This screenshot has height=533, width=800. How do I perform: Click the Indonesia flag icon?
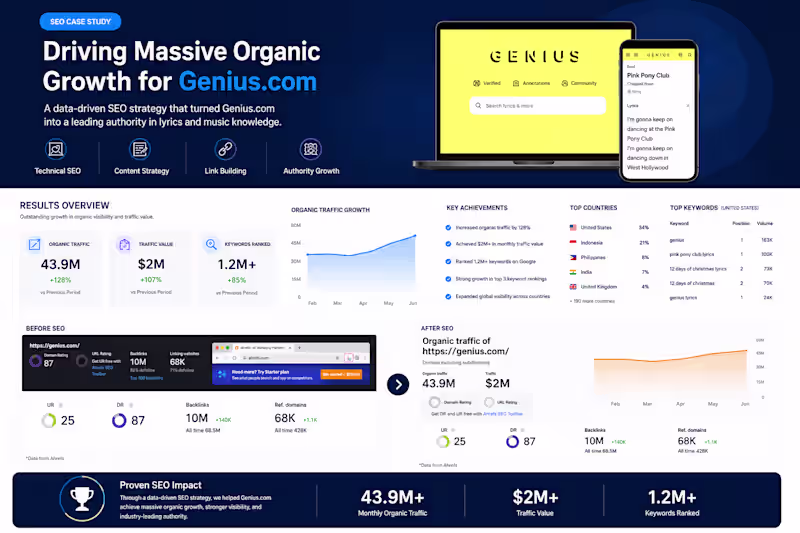pyautogui.click(x=573, y=243)
